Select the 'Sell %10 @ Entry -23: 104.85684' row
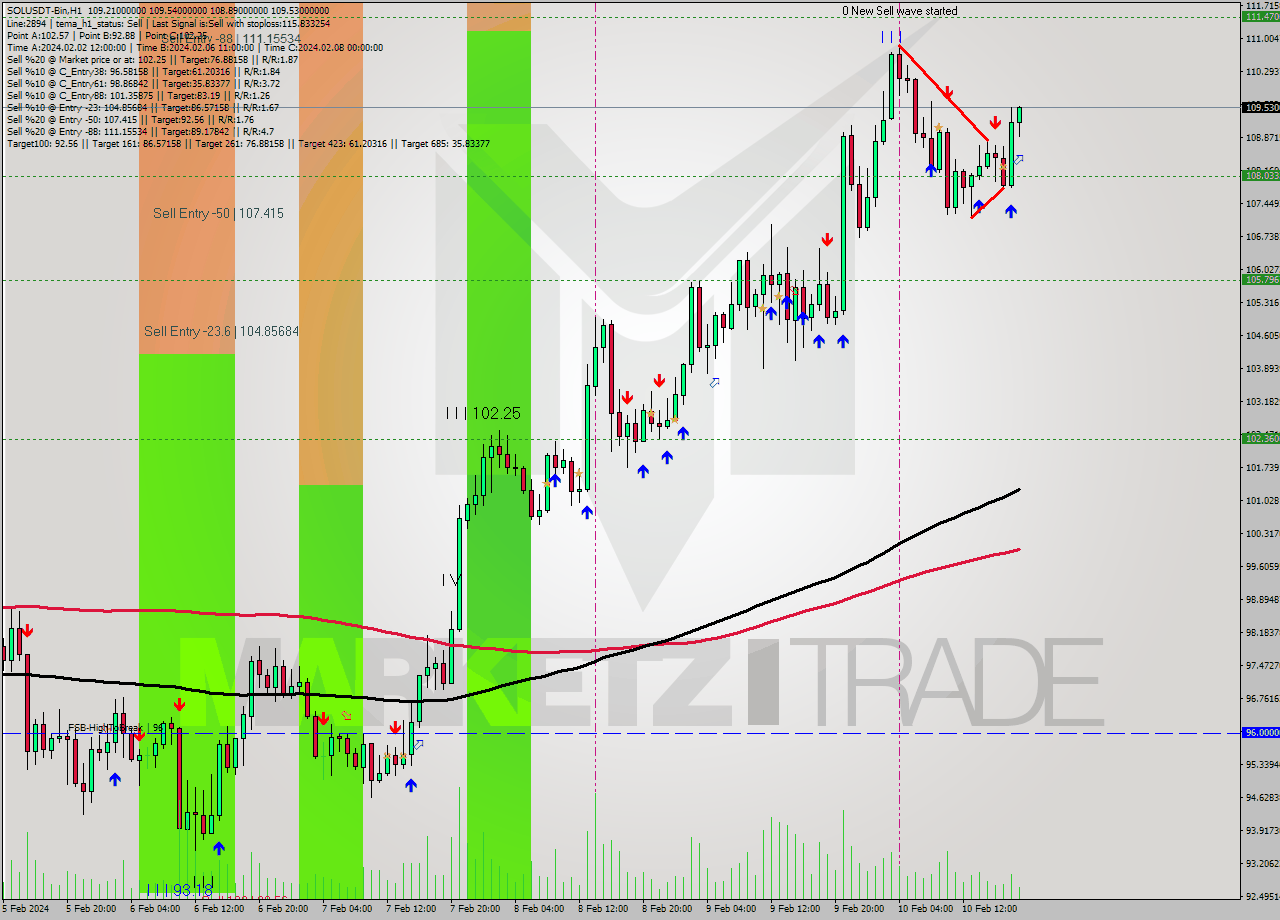Screen dimensions: 1280x920 143,107
